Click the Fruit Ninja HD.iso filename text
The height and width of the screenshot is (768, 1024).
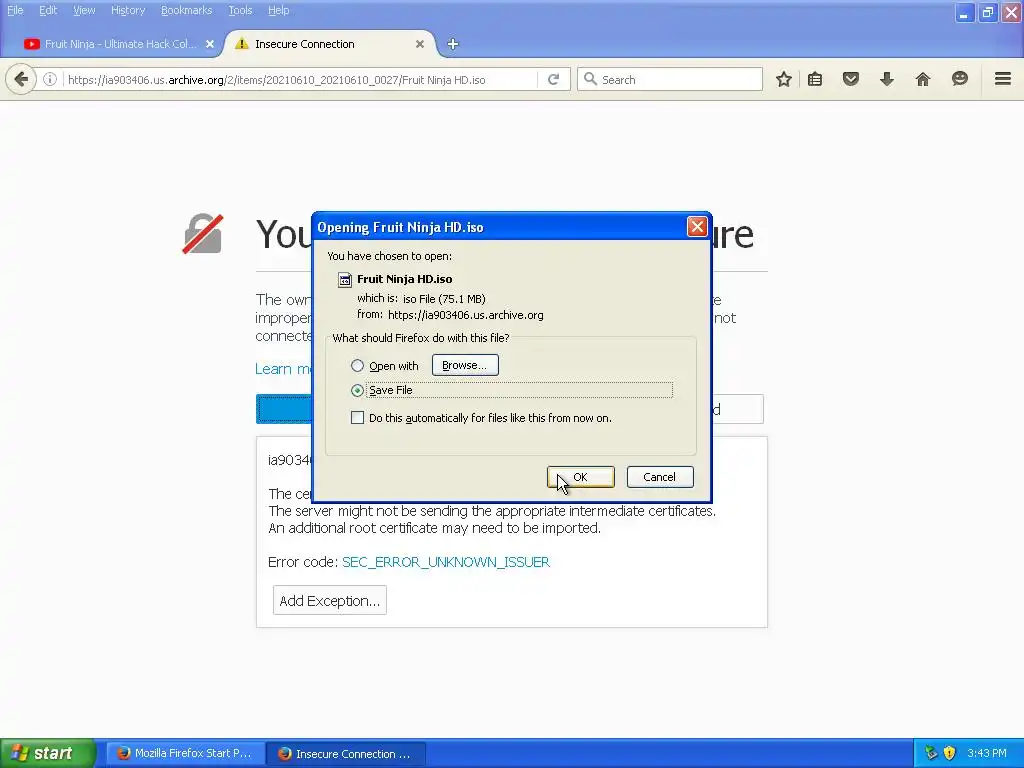coord(405,279)
